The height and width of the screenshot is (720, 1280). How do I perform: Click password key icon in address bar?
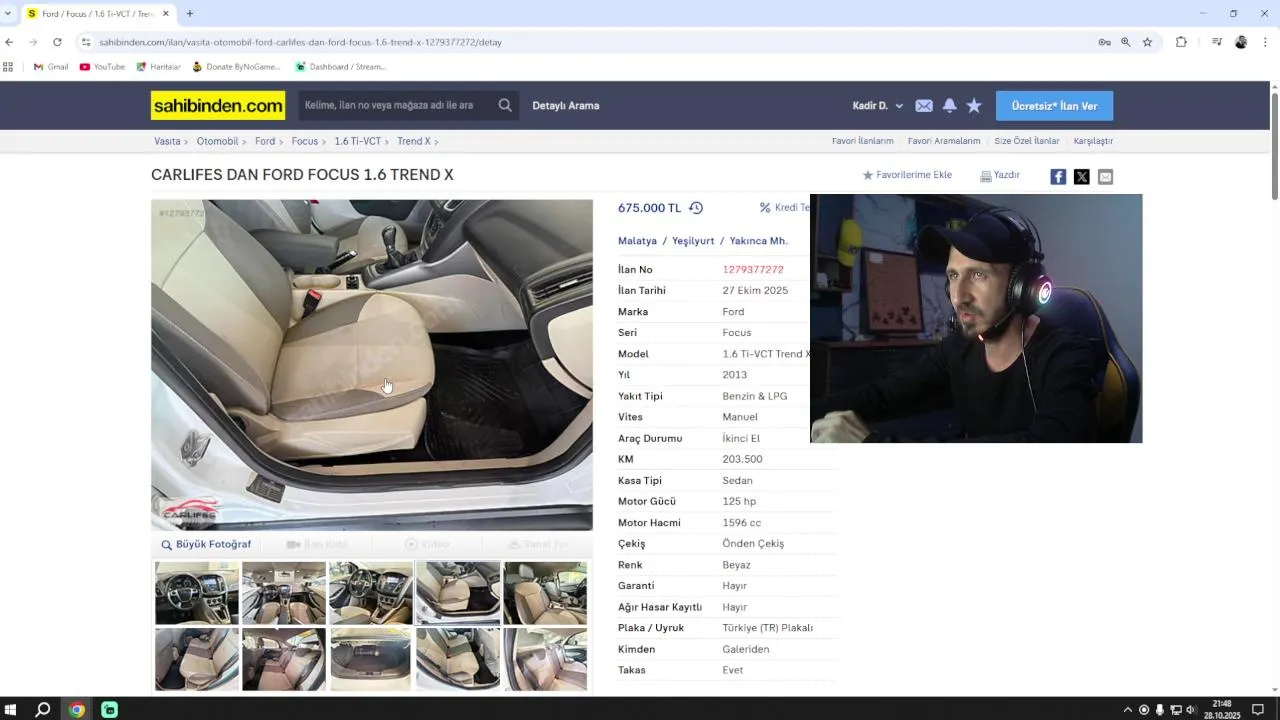(x=1104, y=42)
